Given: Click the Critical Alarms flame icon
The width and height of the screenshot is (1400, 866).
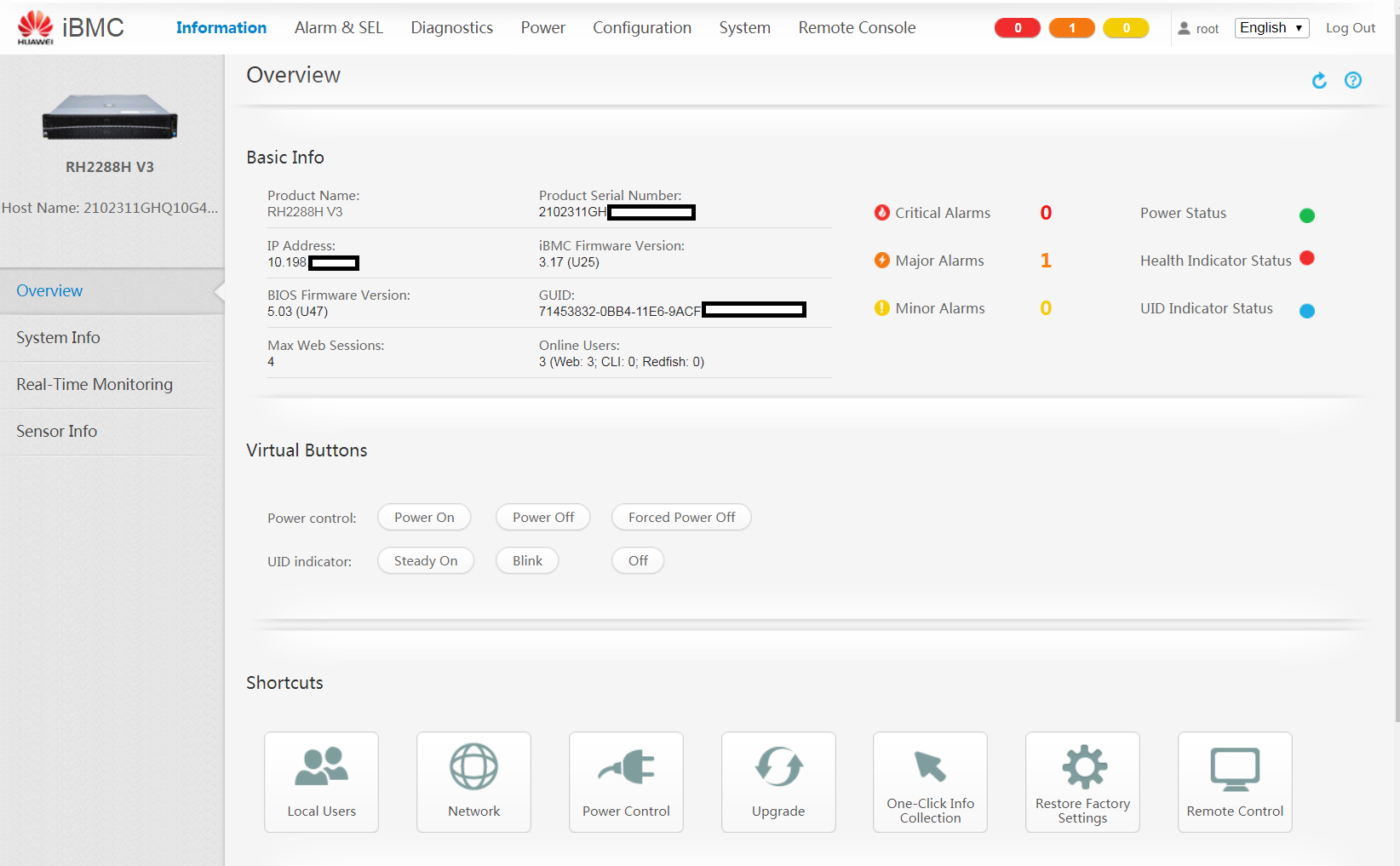Looking at the screenshot, I should tap(882, 212).
